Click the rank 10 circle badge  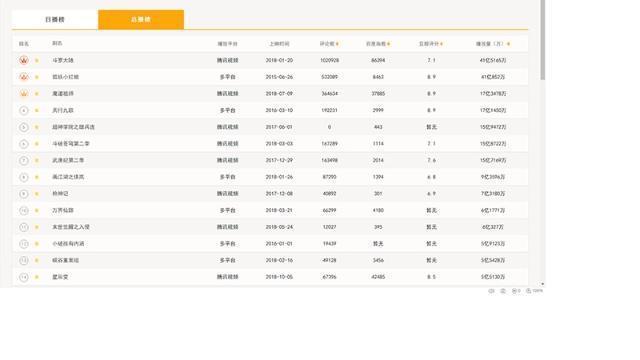(24, 211)
